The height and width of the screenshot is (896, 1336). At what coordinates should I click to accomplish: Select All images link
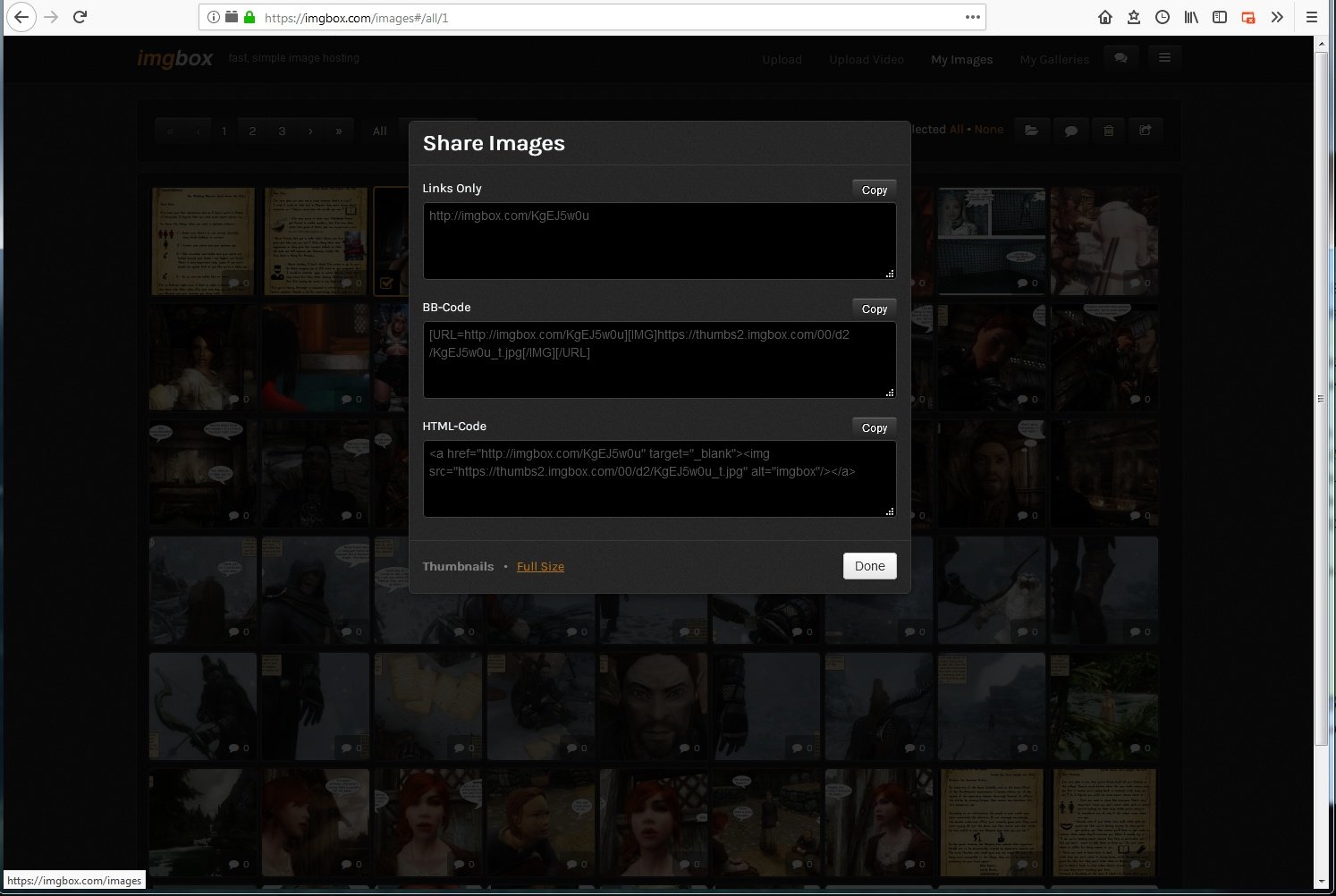coord(957,130)
